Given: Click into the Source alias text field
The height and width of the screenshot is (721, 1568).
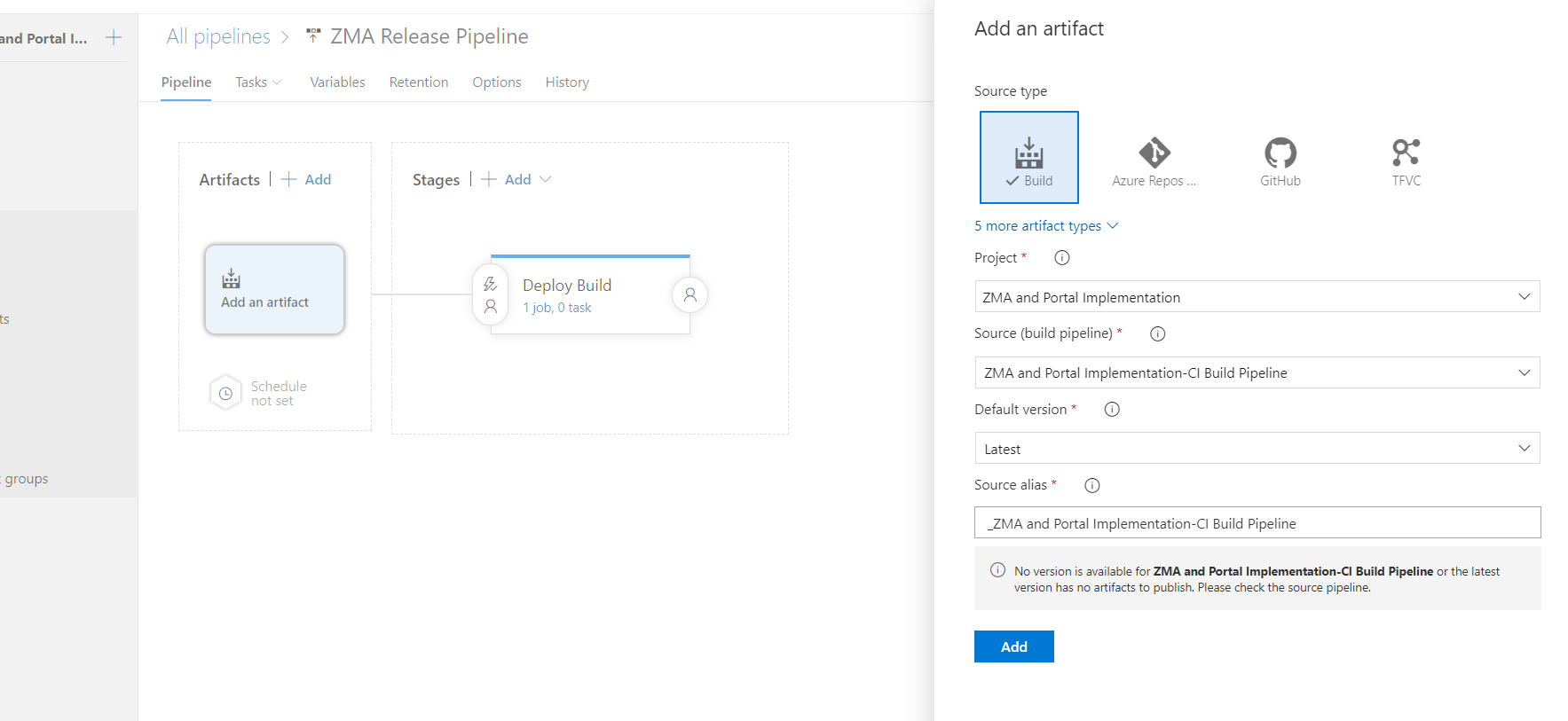Looking at the screenshot, I should [x=1257, y=523].
